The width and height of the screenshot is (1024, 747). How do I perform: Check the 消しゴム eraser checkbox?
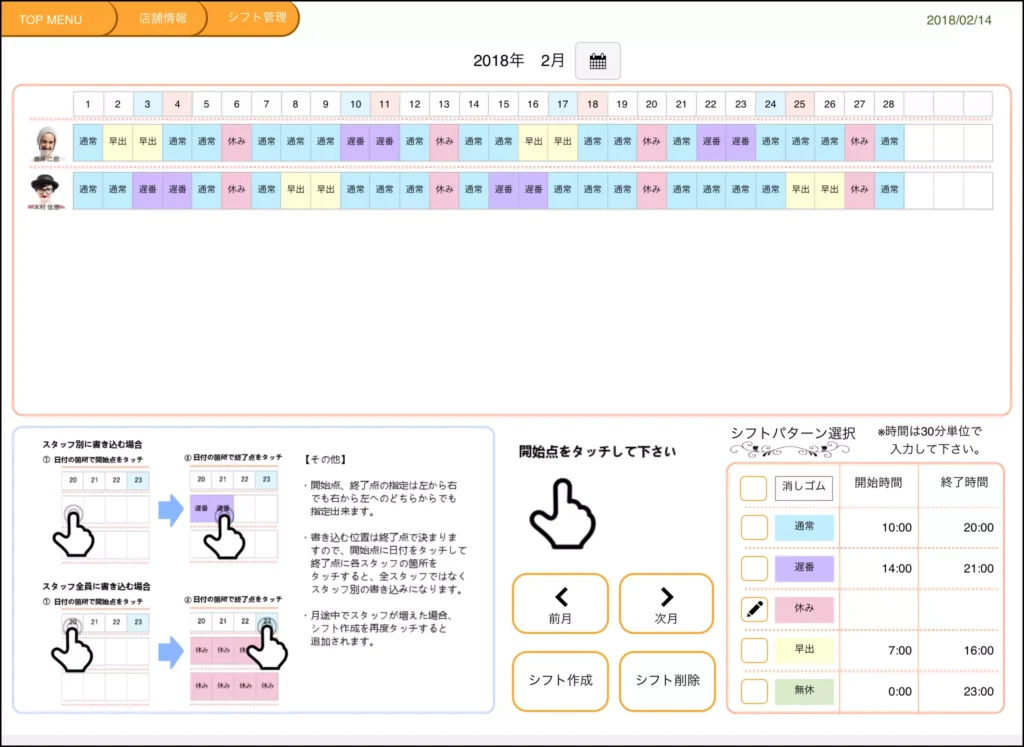754,488
